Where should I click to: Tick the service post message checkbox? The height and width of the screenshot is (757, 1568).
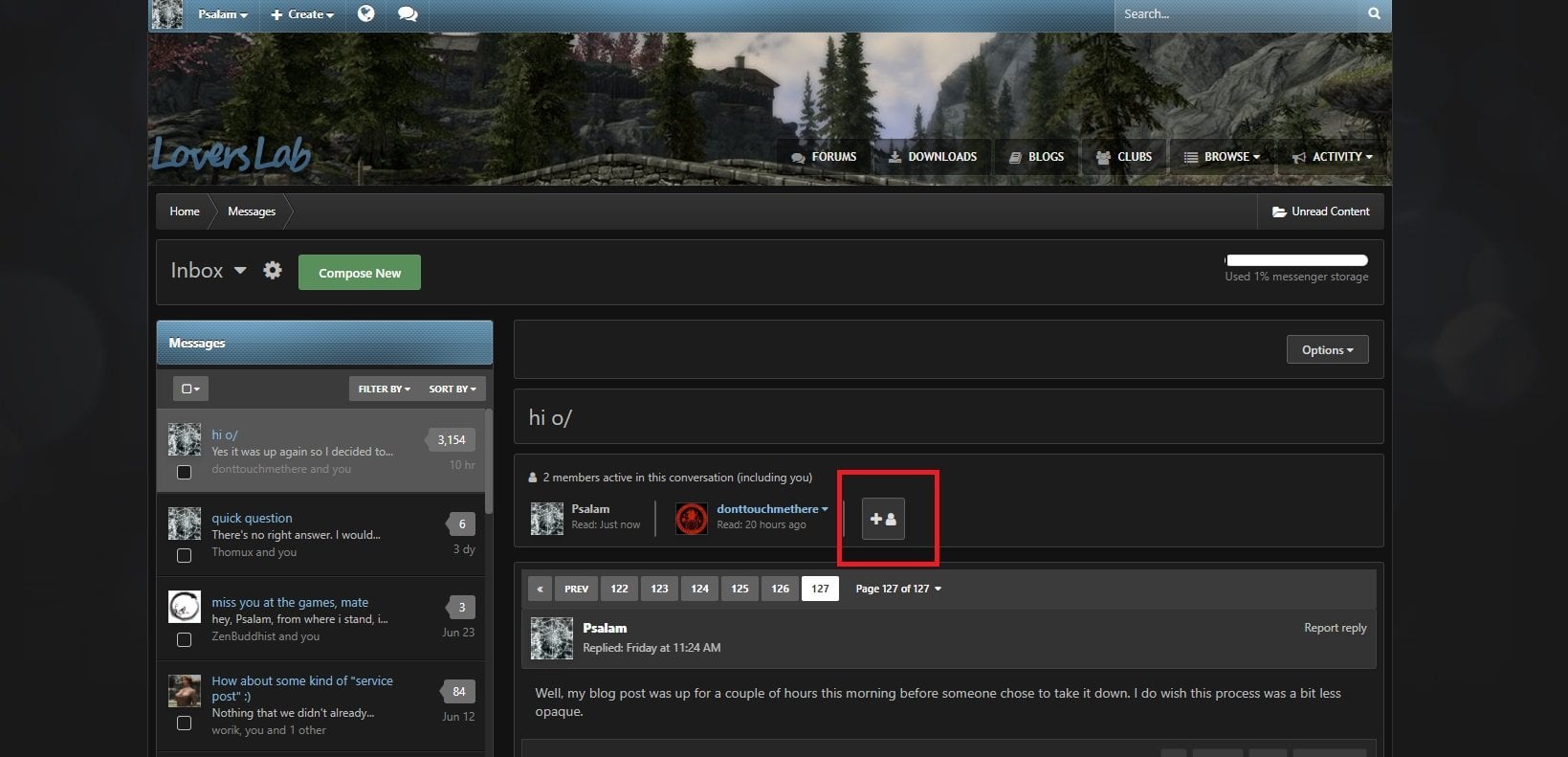click(185, 724)
